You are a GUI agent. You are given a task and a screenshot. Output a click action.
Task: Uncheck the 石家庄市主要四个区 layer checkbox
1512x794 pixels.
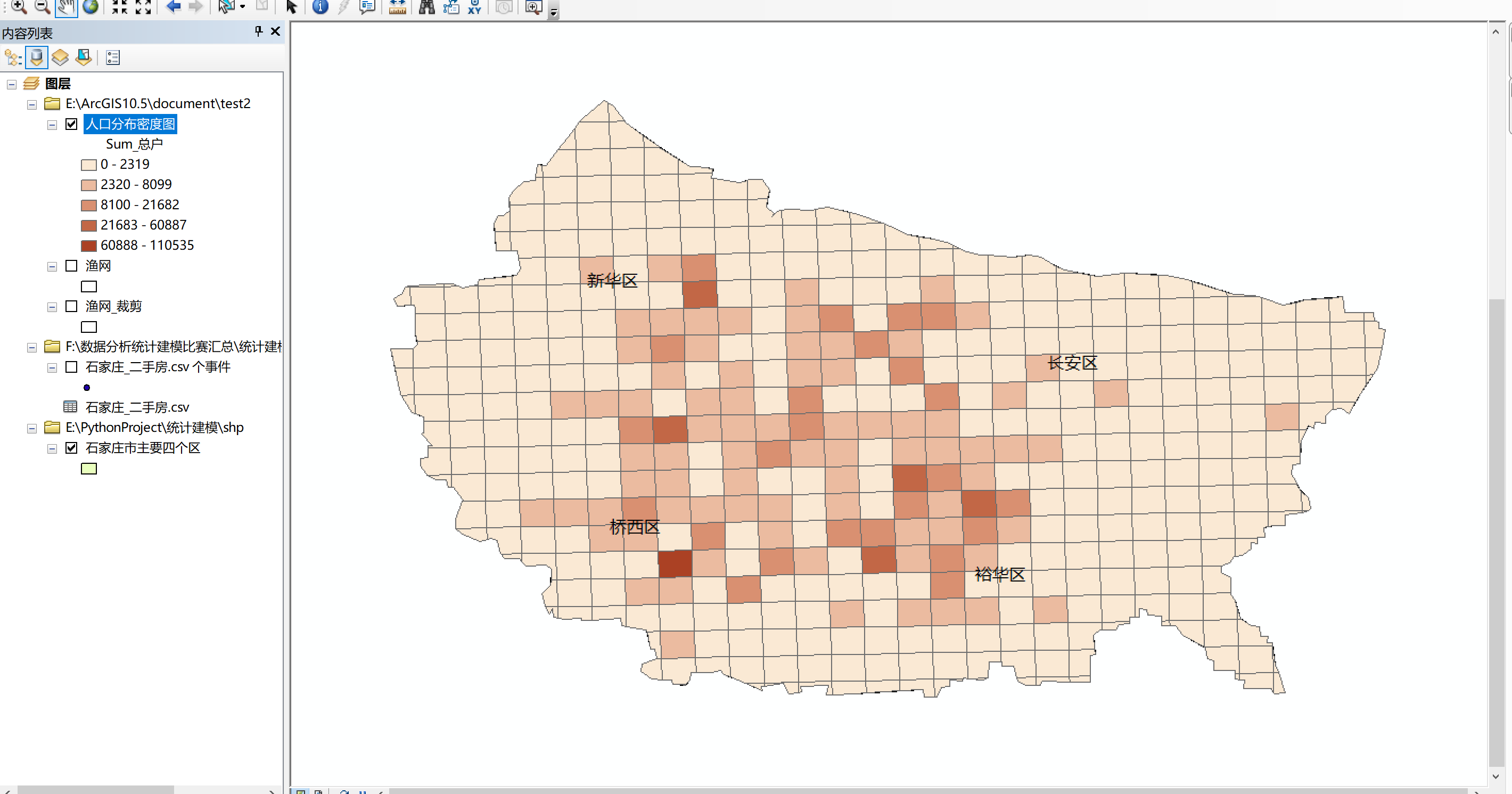(72, 448)
